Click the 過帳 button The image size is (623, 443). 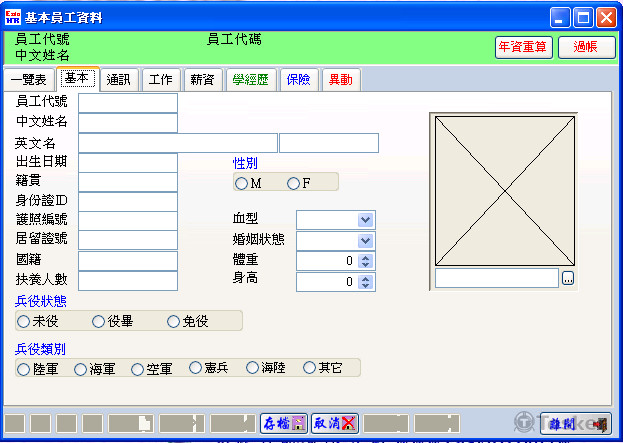[x=586, y=47]
